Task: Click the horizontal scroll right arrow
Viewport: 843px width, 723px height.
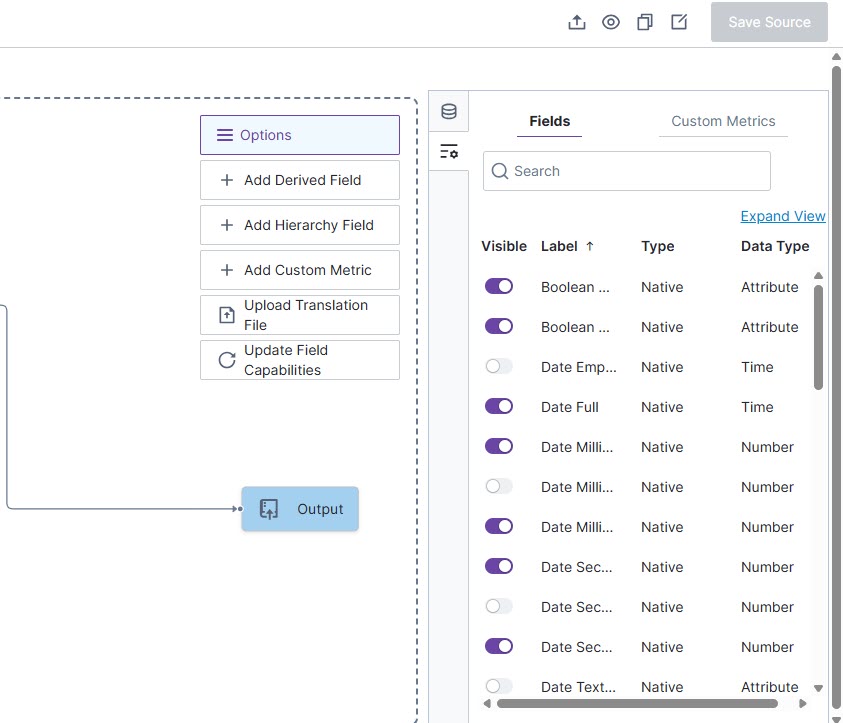Action: click(803, 704)
